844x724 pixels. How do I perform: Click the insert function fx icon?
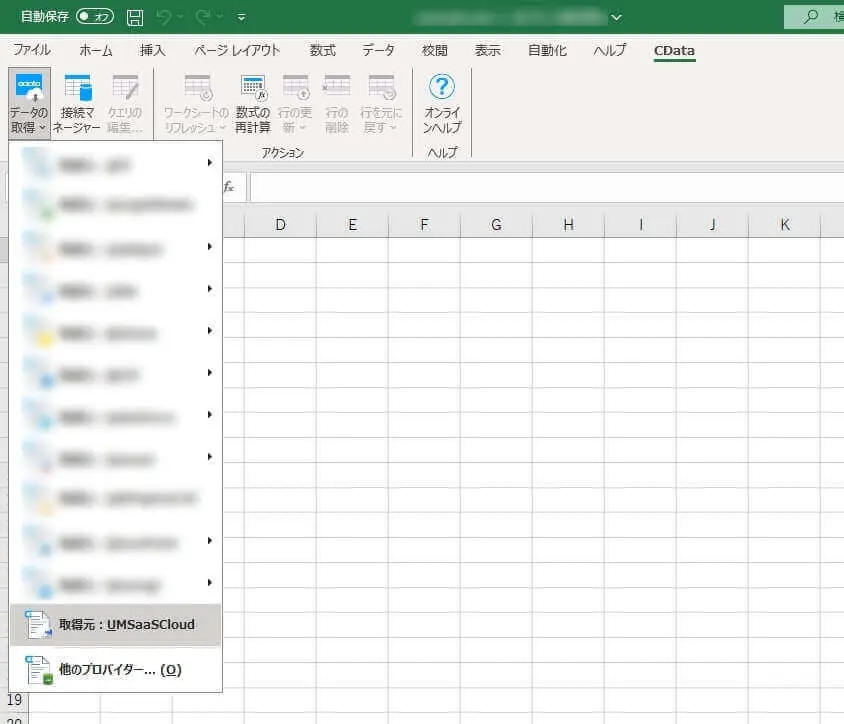(x=229, y=187)
